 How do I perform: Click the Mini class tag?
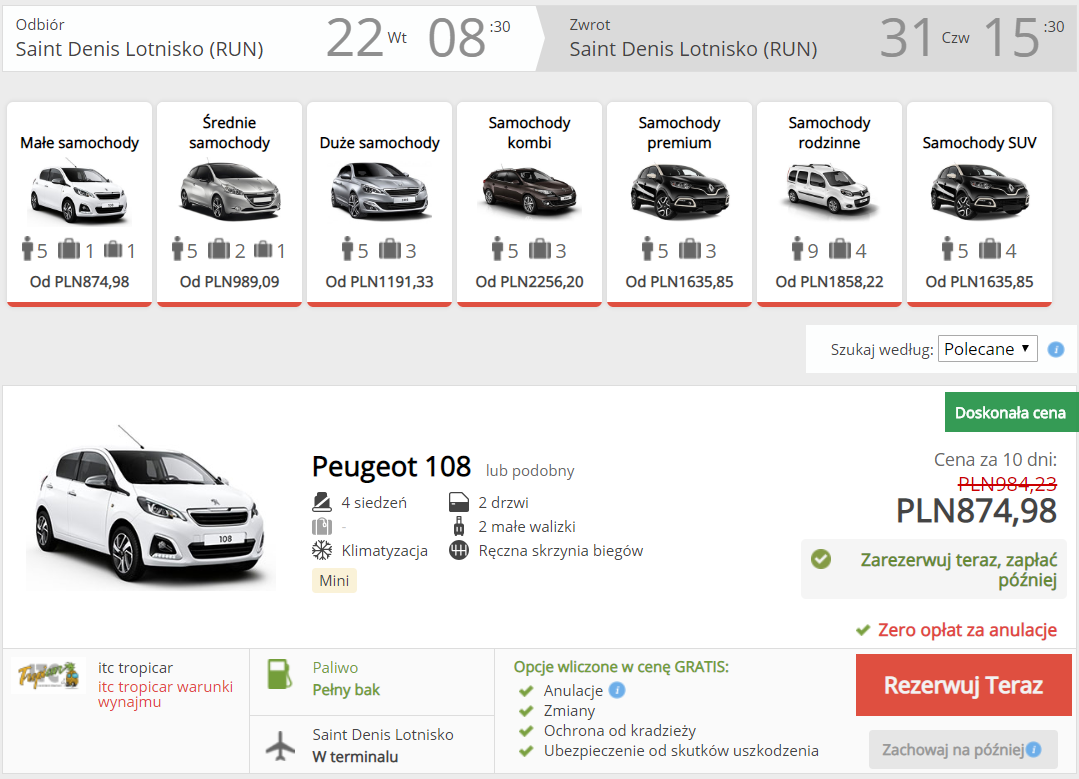334,580
